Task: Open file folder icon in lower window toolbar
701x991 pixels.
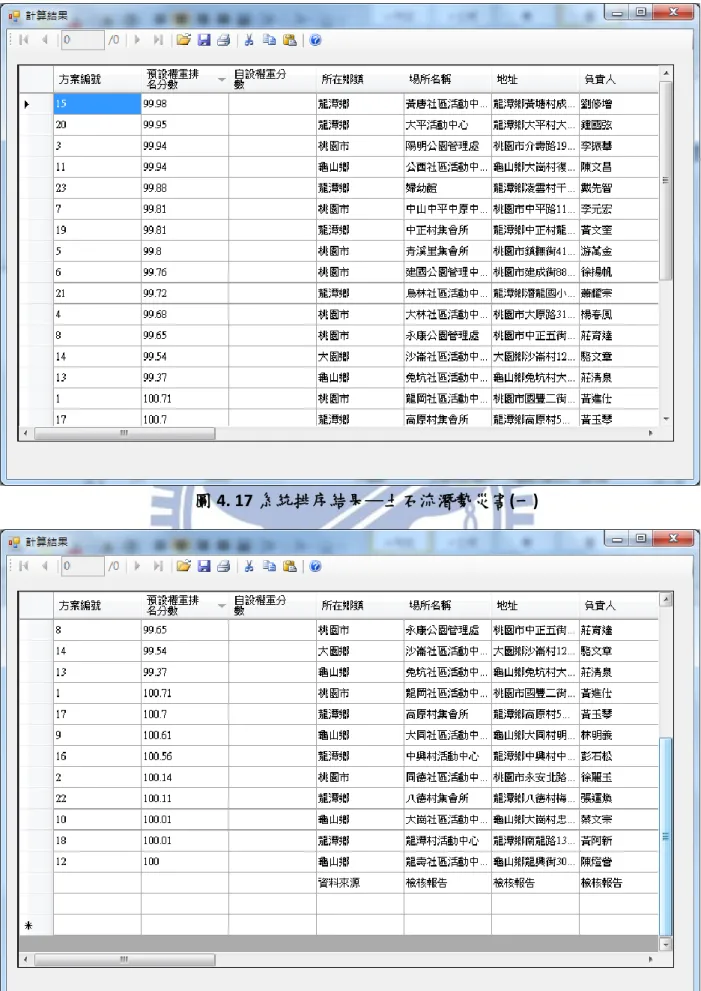Action: tap(183, 566)
